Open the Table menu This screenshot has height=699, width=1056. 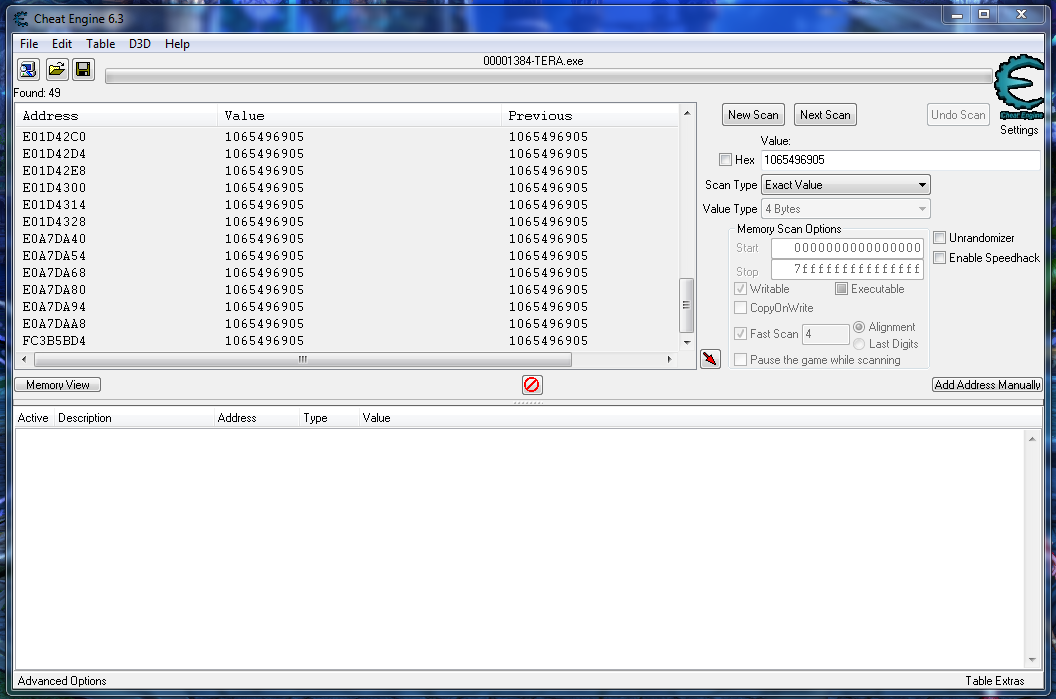coord(100,44)
